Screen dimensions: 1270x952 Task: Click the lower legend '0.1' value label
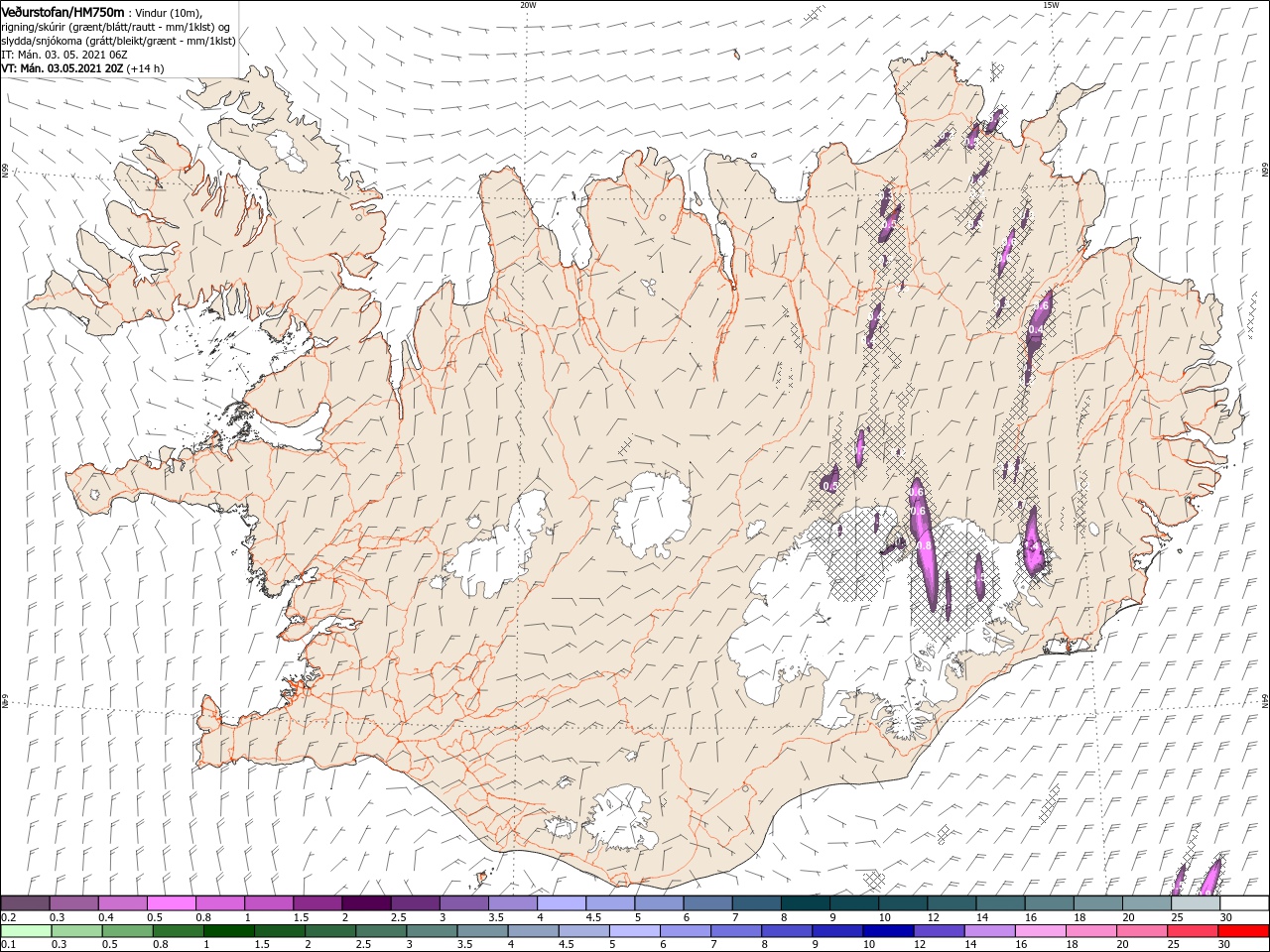[8, 945]
